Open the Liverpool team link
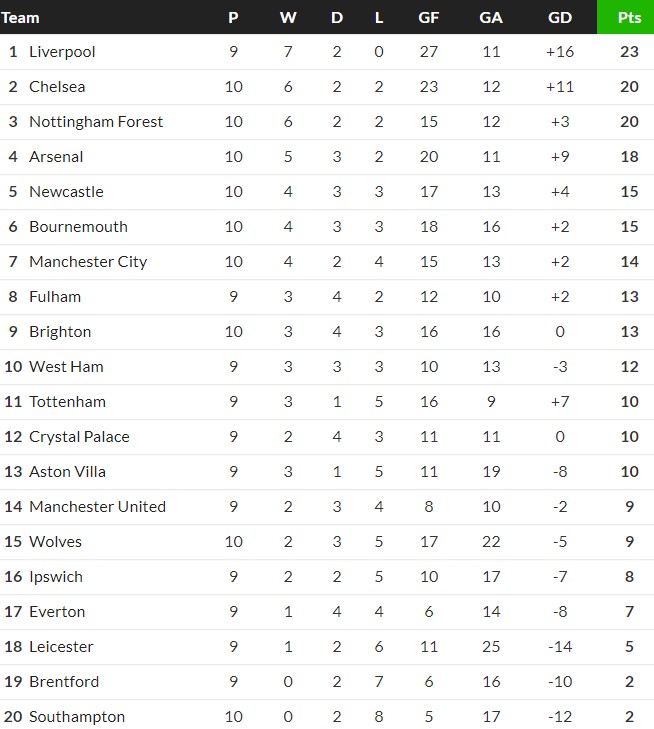This screenshot has width=654, height=729. (62, 52)
